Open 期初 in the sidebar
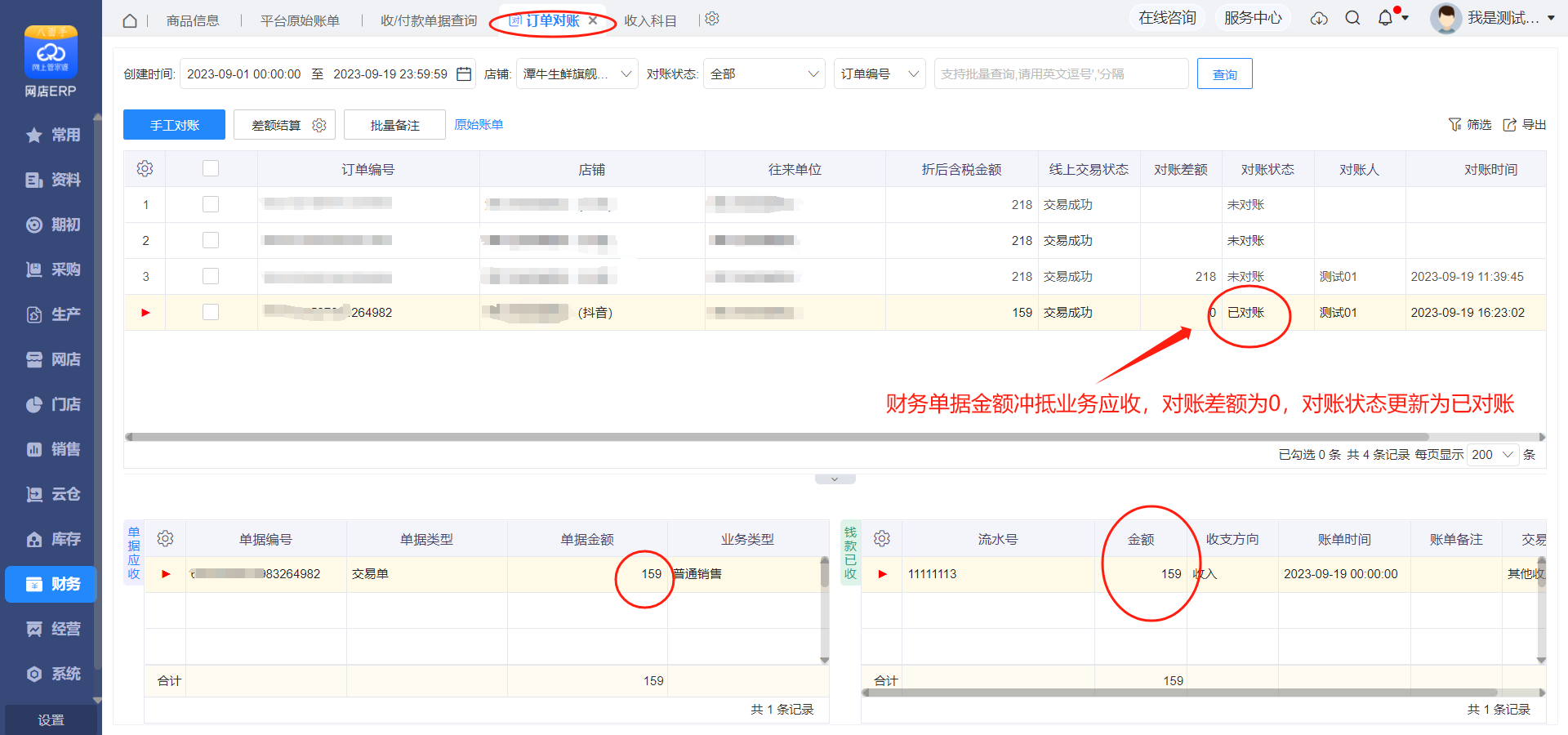 coord(53,225)
